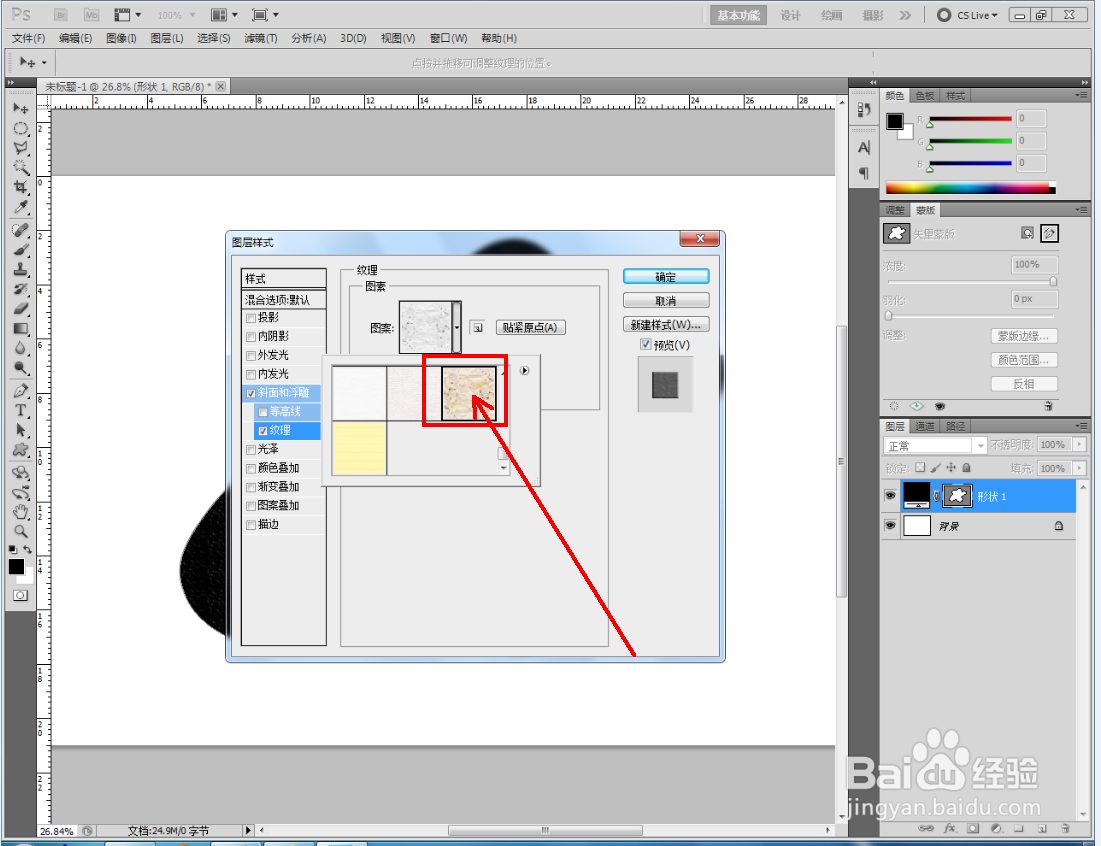Enable the 等高线 contour checkbox
This screenshot has width=1101, height=846.
coord(263,412)
